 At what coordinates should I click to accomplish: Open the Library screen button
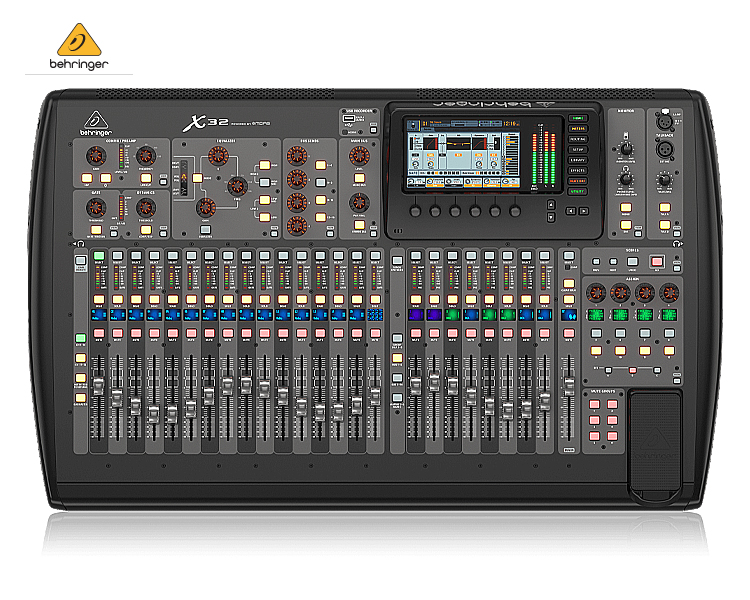[x=578, y=160]
